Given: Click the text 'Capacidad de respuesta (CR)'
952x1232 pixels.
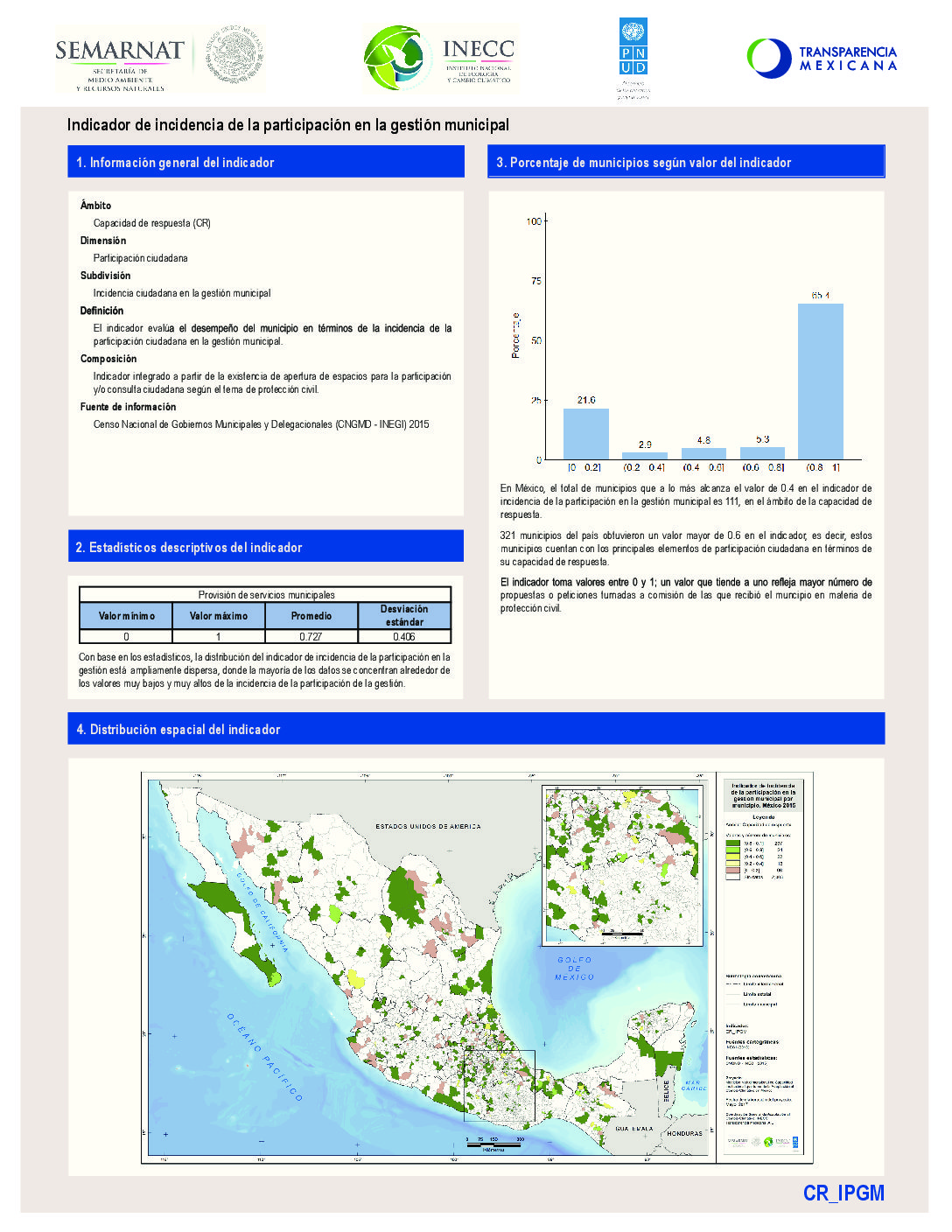Looking at the screenshot, I should [x=152, y=223].
